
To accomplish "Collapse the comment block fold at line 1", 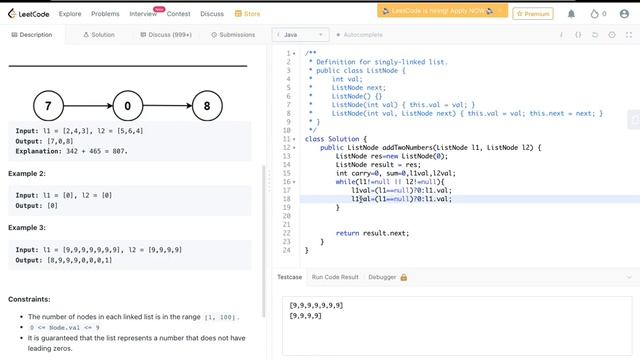I will [294, 53].
